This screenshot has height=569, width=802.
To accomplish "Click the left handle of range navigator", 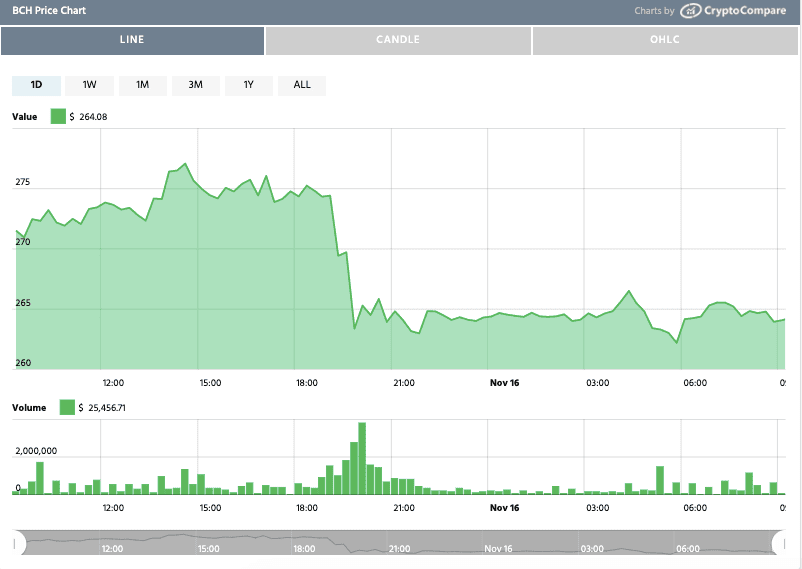I will click(x=16, y=544).
